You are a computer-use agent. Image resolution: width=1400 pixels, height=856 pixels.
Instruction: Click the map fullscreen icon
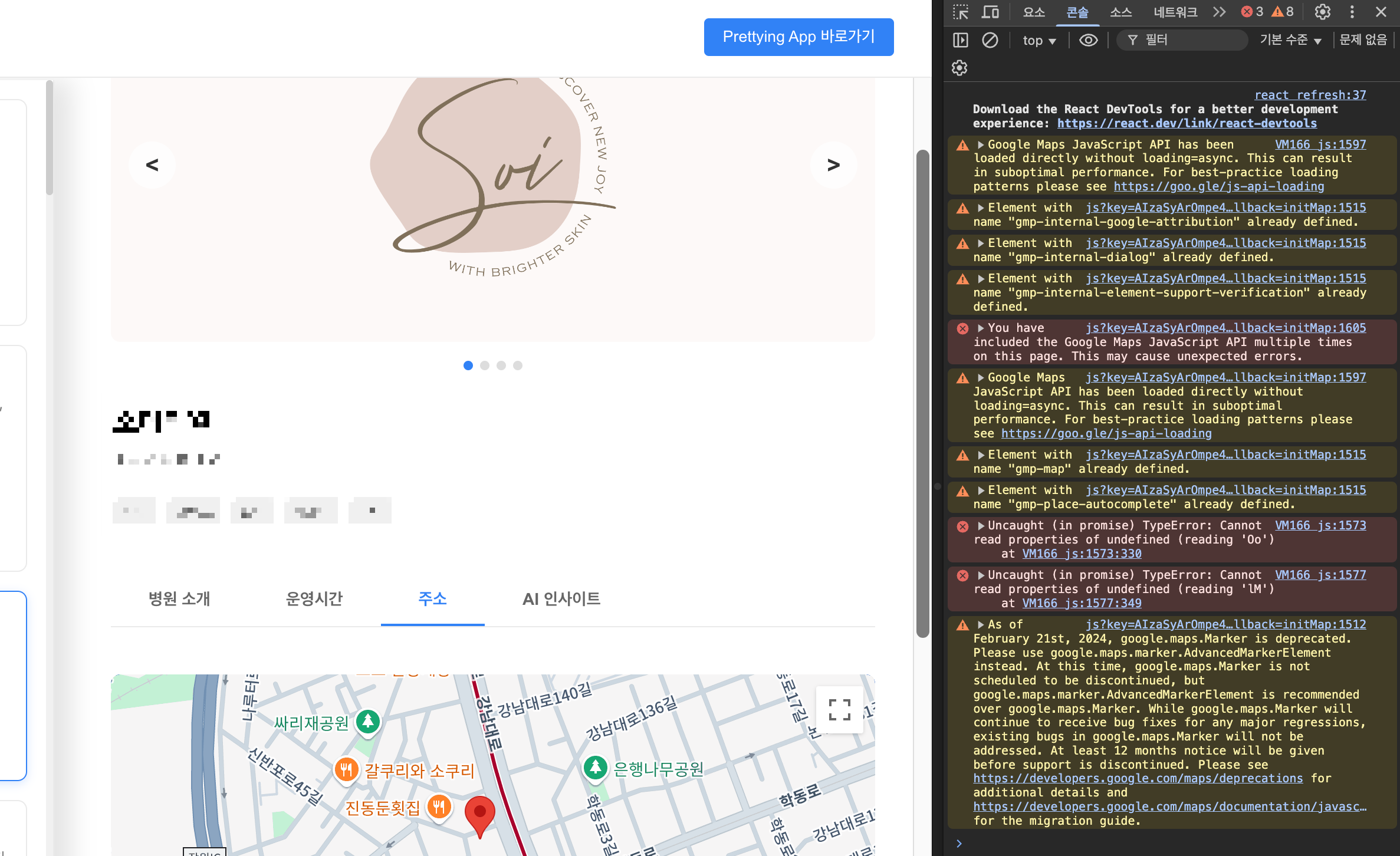[839, 709]
